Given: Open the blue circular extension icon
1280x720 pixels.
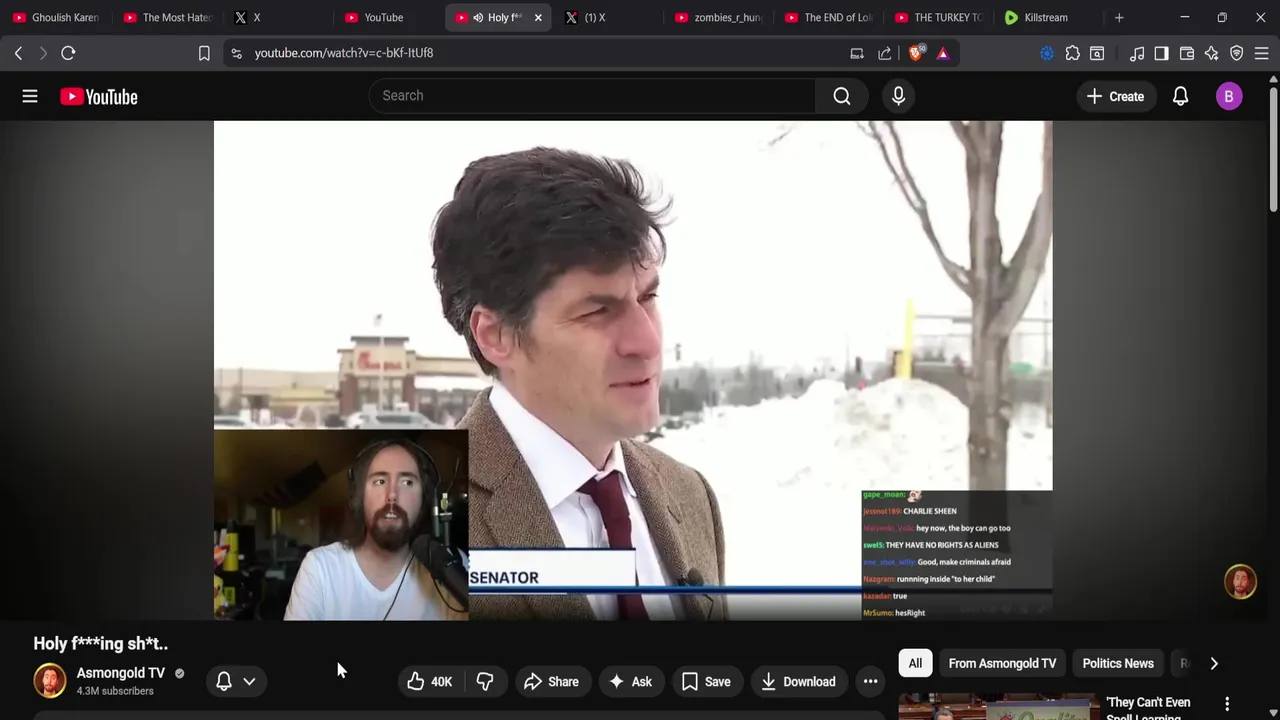Looking at the screenshot, I should click(1047, 53).
